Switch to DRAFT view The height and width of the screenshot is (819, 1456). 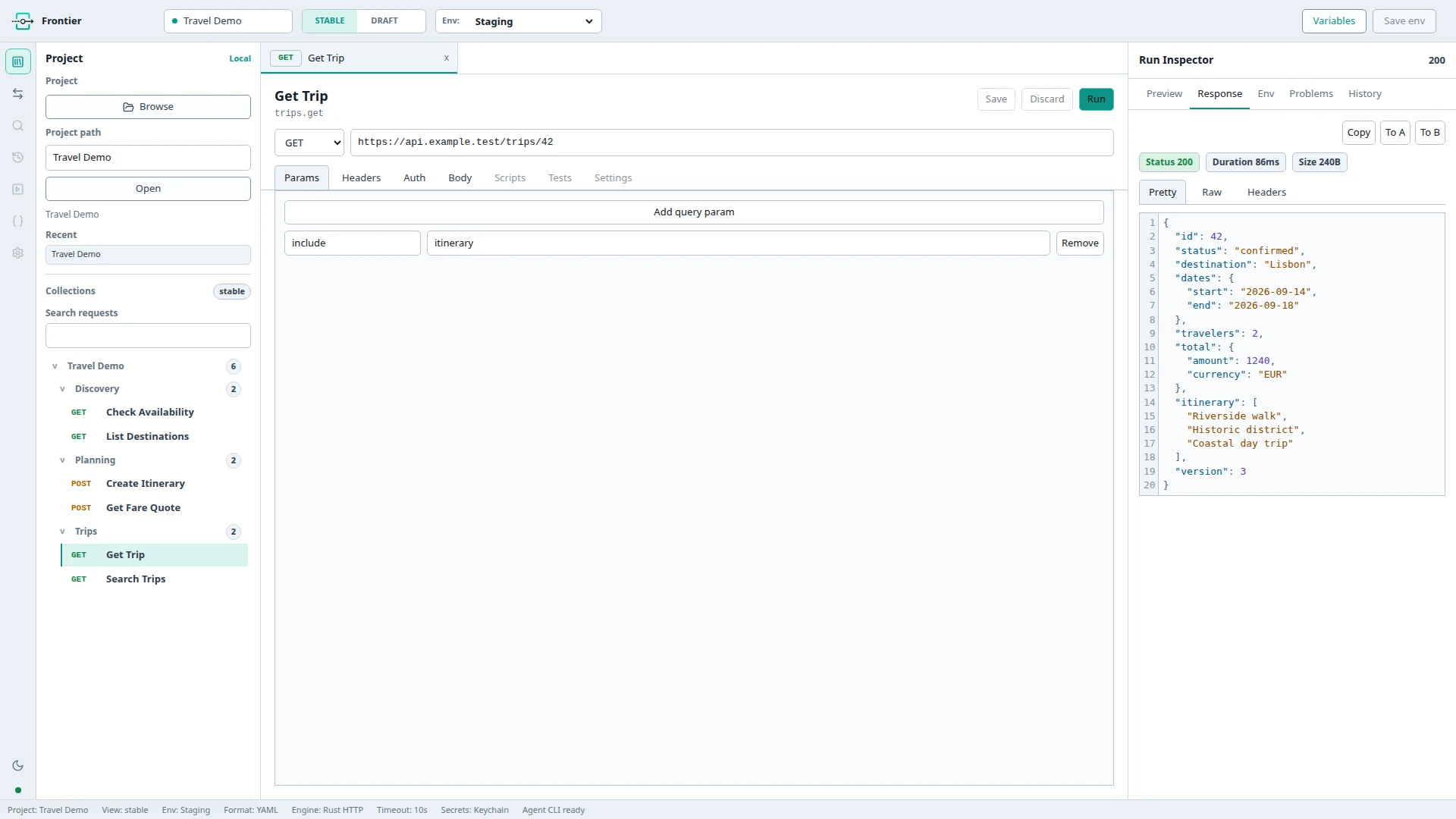pos(384,20)
